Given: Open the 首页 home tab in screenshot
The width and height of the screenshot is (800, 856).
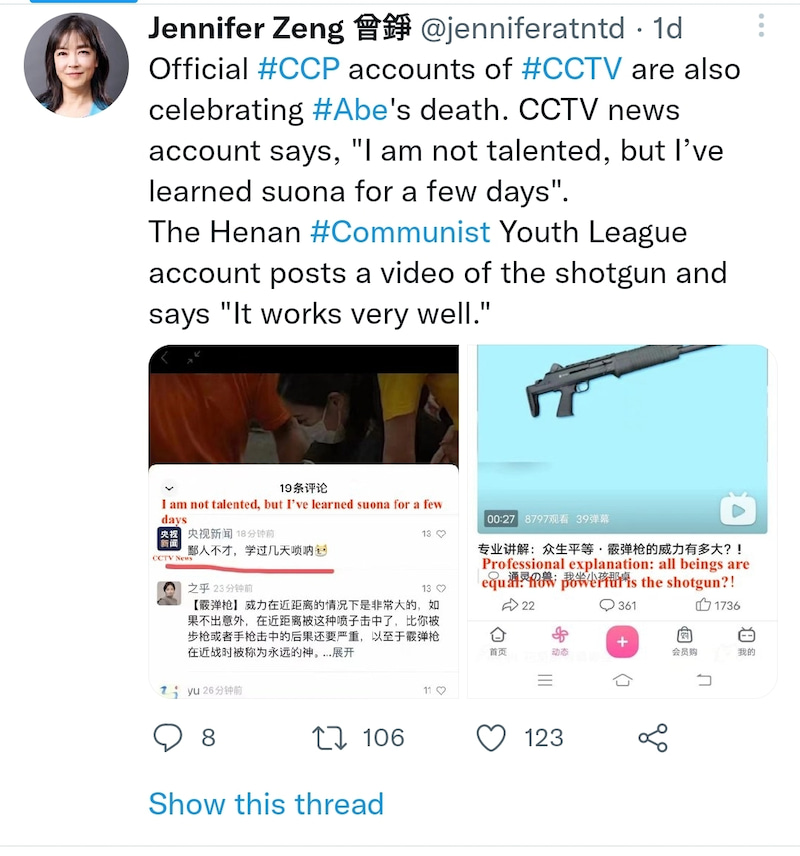Looking at the screenshot, I should point(497,641).
